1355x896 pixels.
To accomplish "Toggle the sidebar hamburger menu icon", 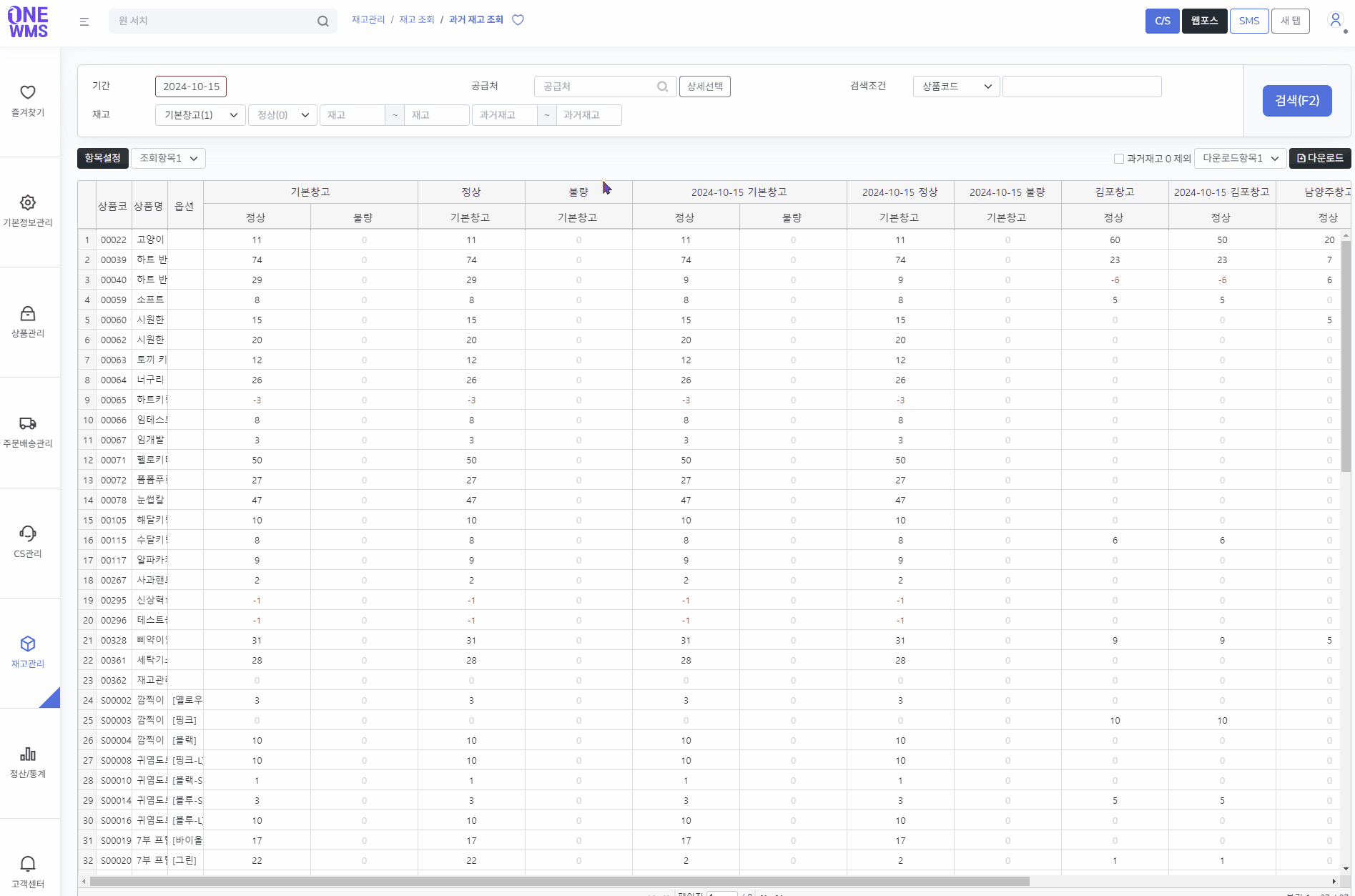I will pos(84,21).
